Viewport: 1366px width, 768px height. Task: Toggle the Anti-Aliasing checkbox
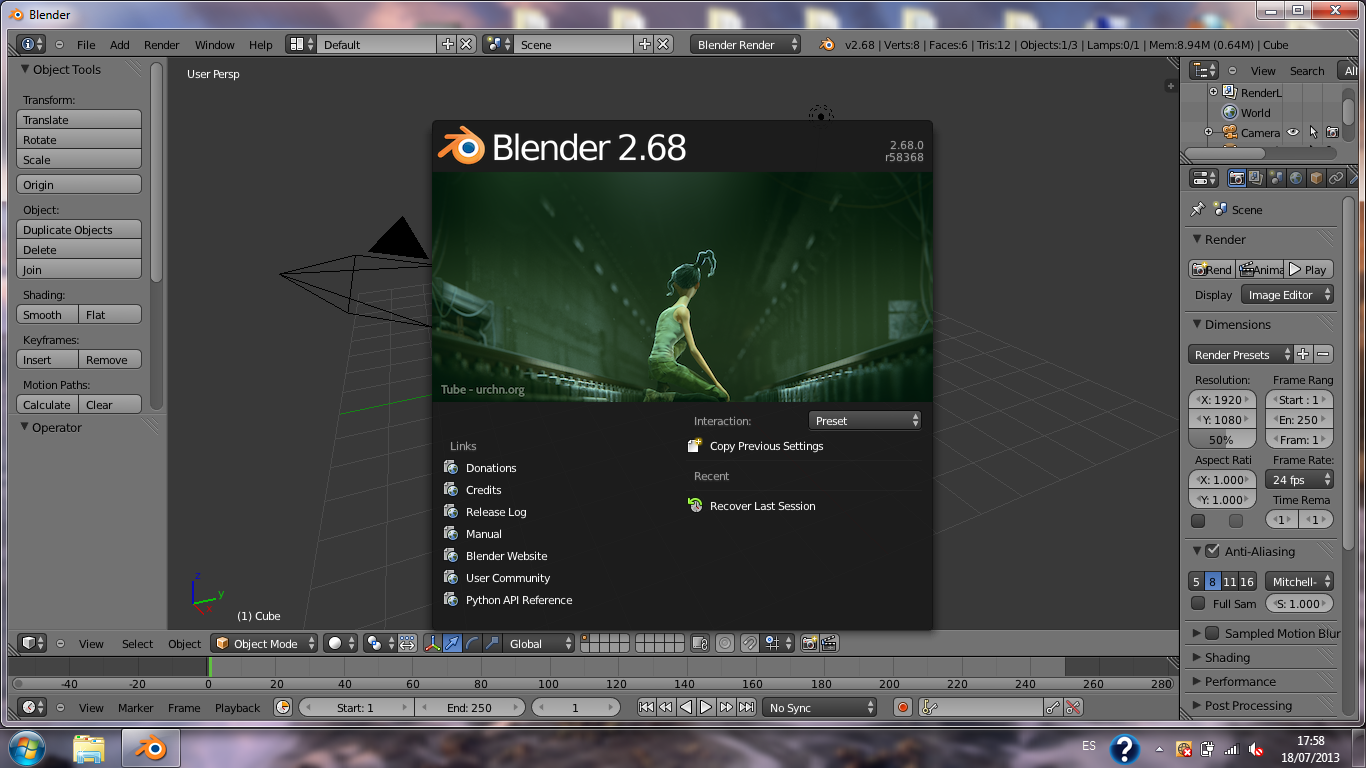[x=1213, y=551]
